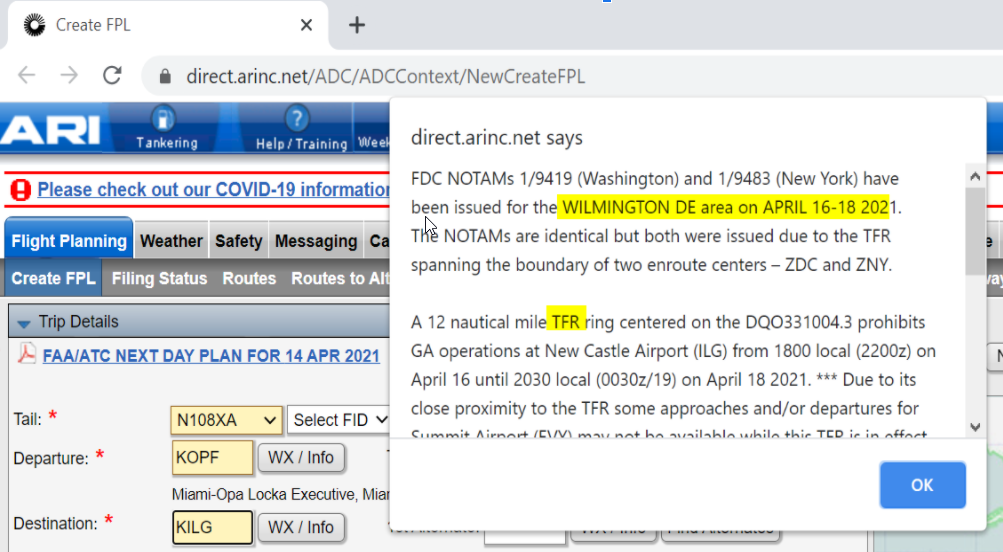
Task: Open the Safety tab
Action: [239, 241]
